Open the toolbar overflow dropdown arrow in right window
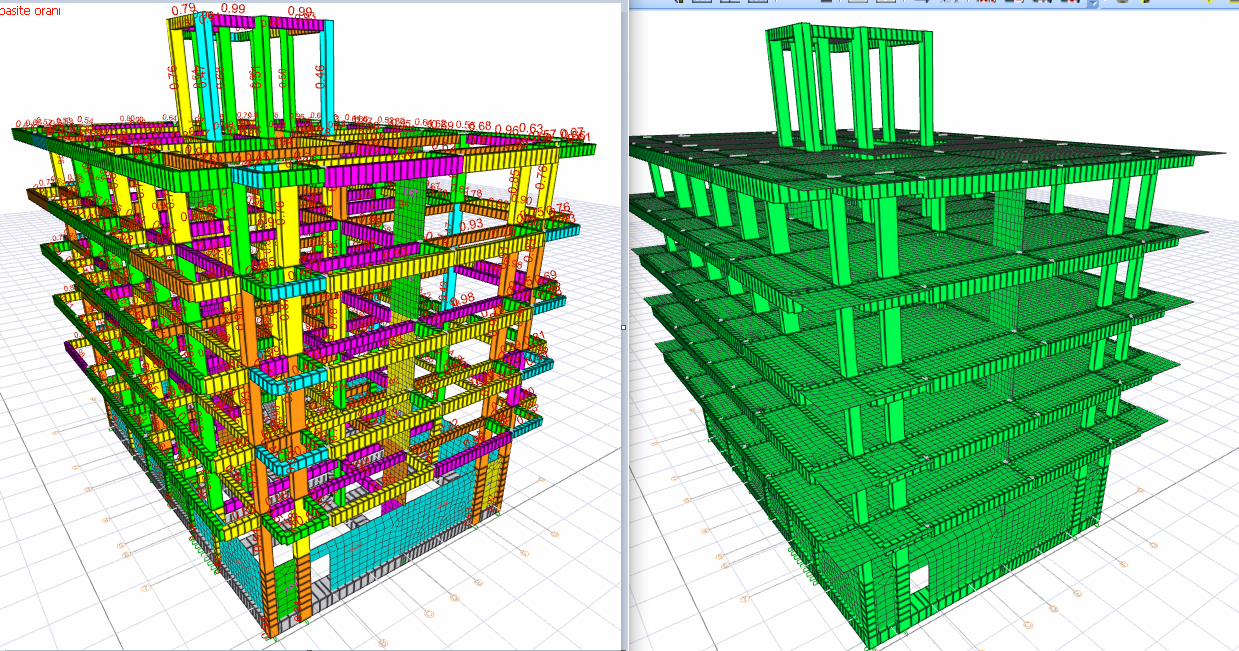Screen dimensions: 1239x651 (x=1093, y=4)
